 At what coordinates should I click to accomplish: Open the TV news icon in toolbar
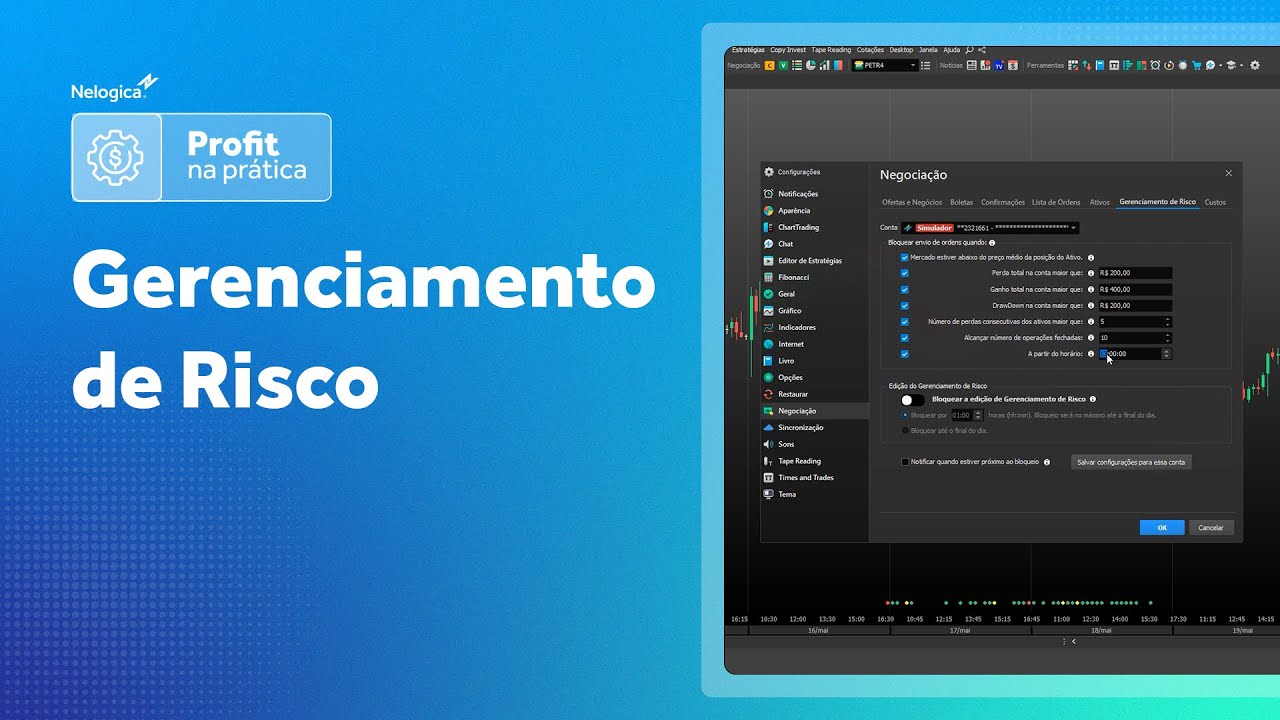[999, 65]
